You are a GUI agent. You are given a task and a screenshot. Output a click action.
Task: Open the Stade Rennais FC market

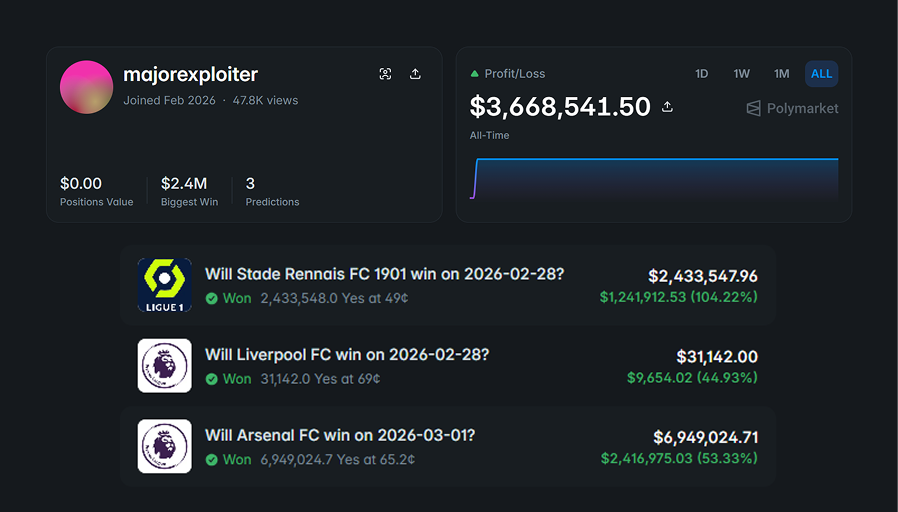[384, 274]
